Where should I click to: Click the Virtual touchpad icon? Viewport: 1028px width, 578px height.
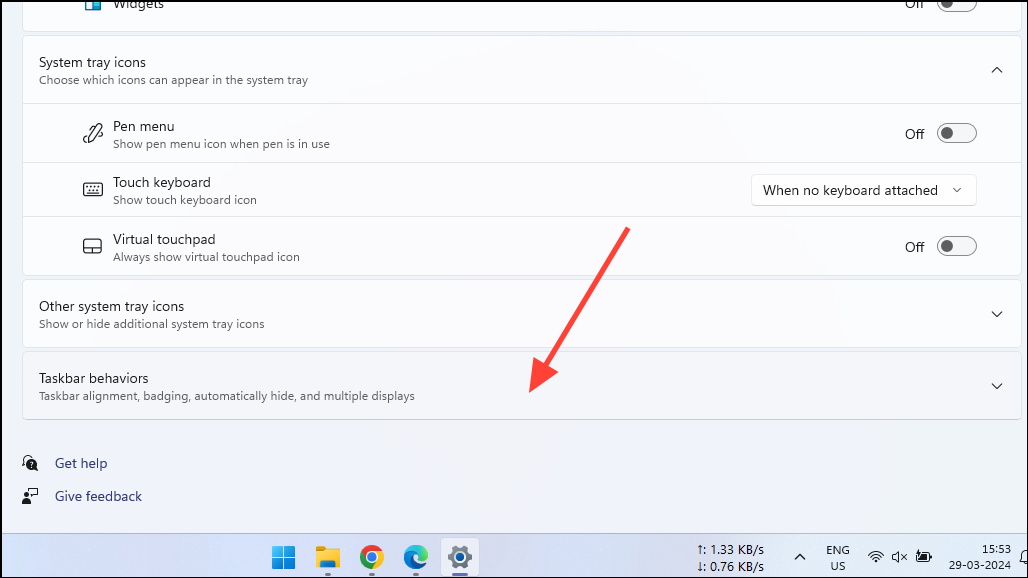coord(93,246)
